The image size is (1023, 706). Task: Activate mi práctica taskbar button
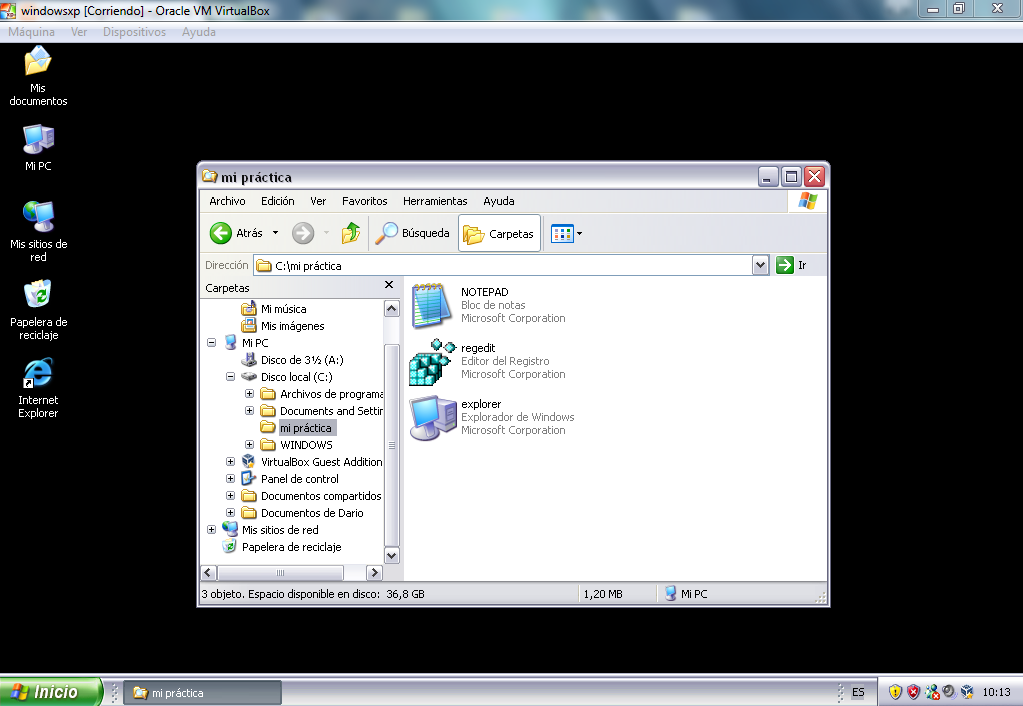pyautogui.click(x=203, y=693)
